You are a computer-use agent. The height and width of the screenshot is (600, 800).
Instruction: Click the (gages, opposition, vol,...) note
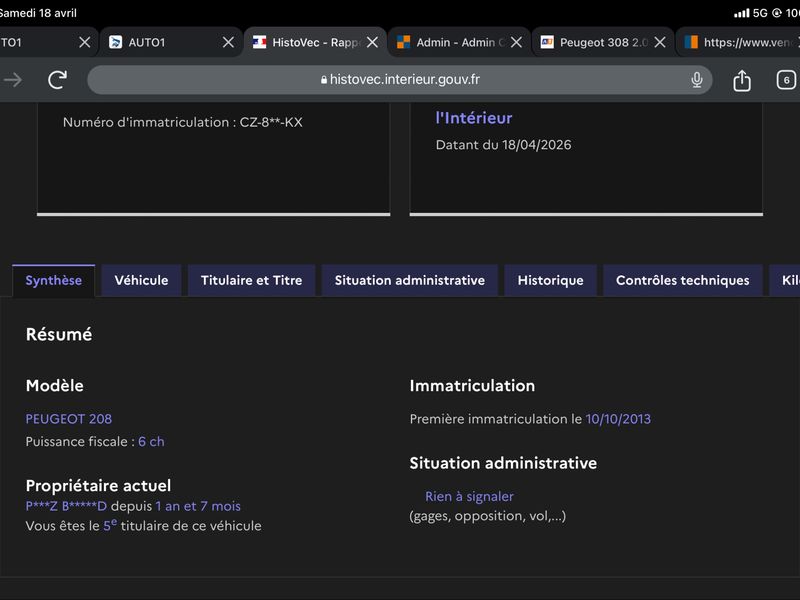click(x=488, y=516)
